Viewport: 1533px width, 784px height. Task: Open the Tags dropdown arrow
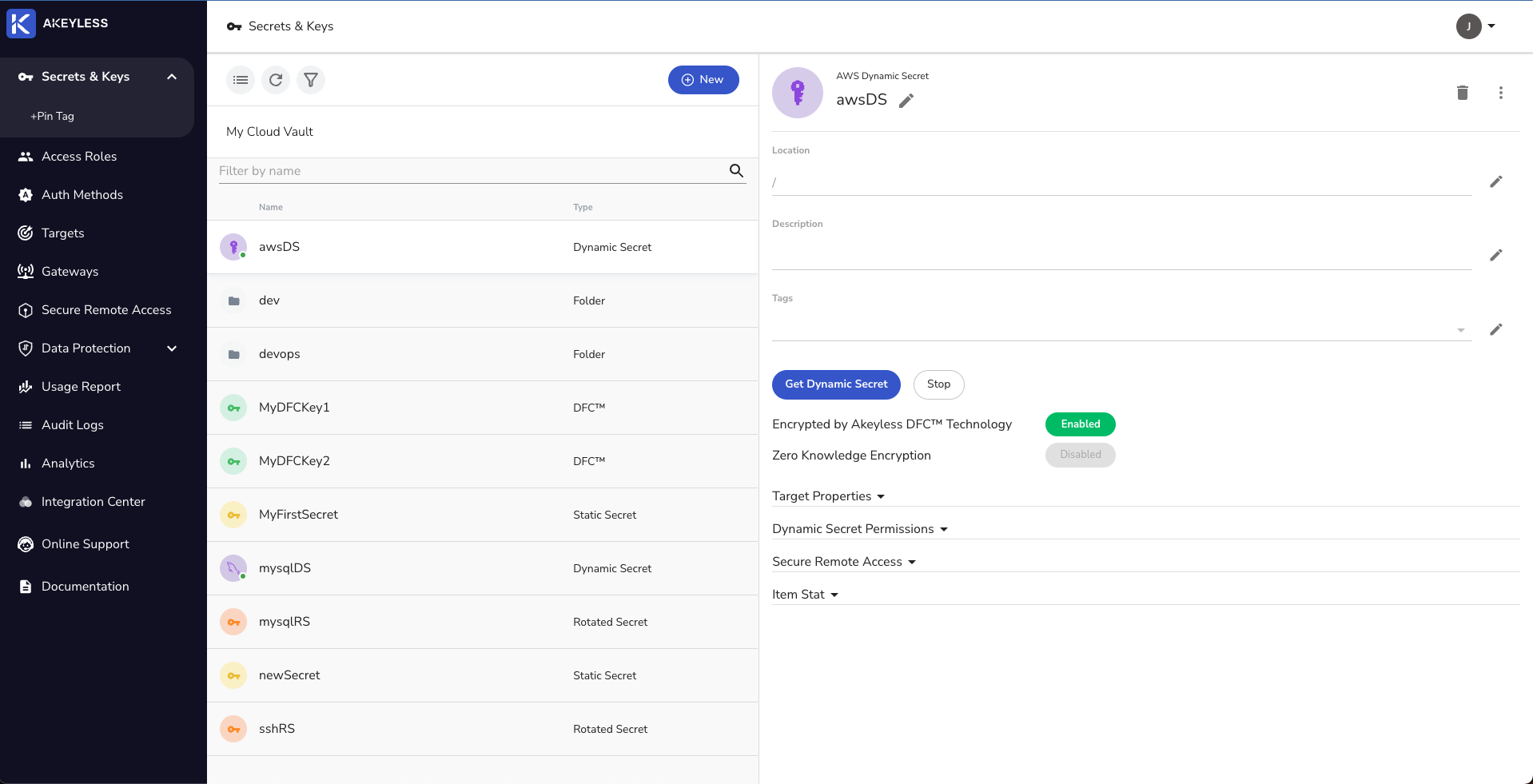click(1461, 330)
